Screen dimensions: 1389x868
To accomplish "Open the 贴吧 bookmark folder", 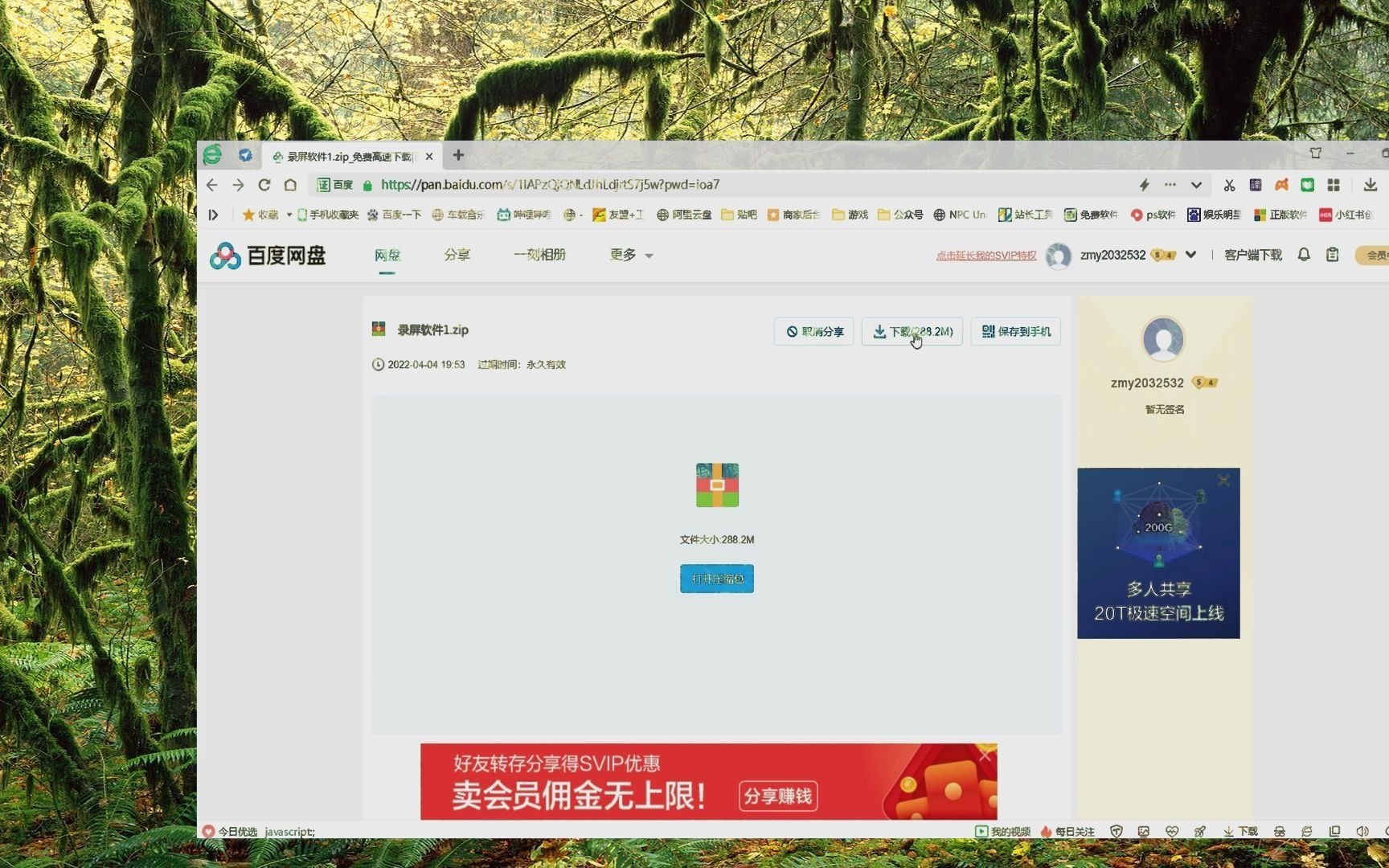I will click(740, 215).
